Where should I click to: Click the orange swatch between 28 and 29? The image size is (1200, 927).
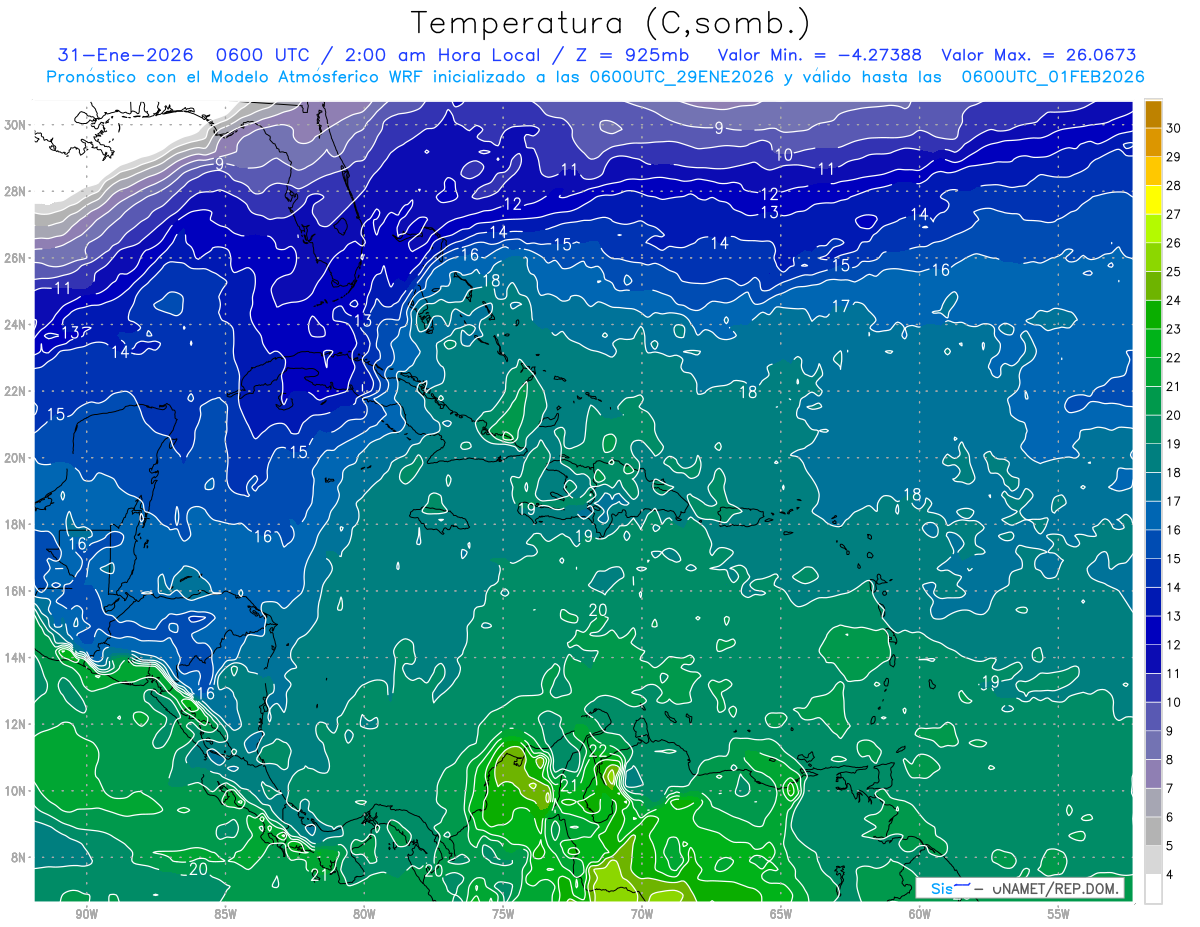1154,171
